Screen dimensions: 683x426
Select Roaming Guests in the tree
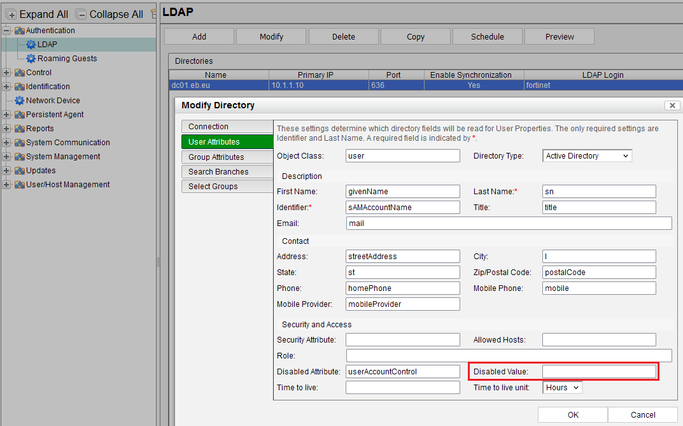pos(67,58)
